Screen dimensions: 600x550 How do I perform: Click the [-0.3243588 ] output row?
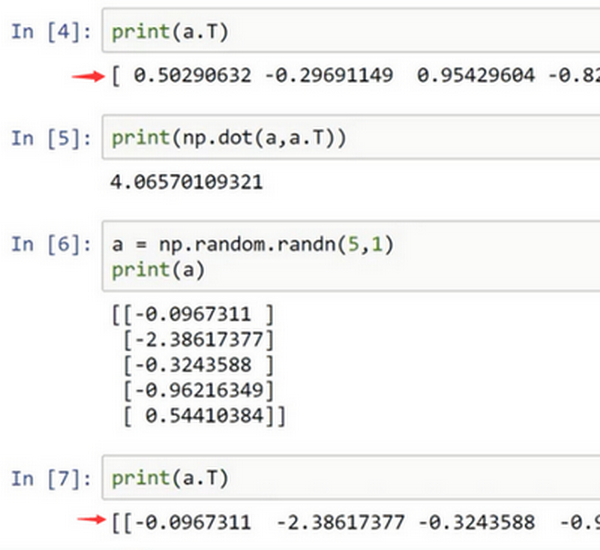(x=199, y=365)
